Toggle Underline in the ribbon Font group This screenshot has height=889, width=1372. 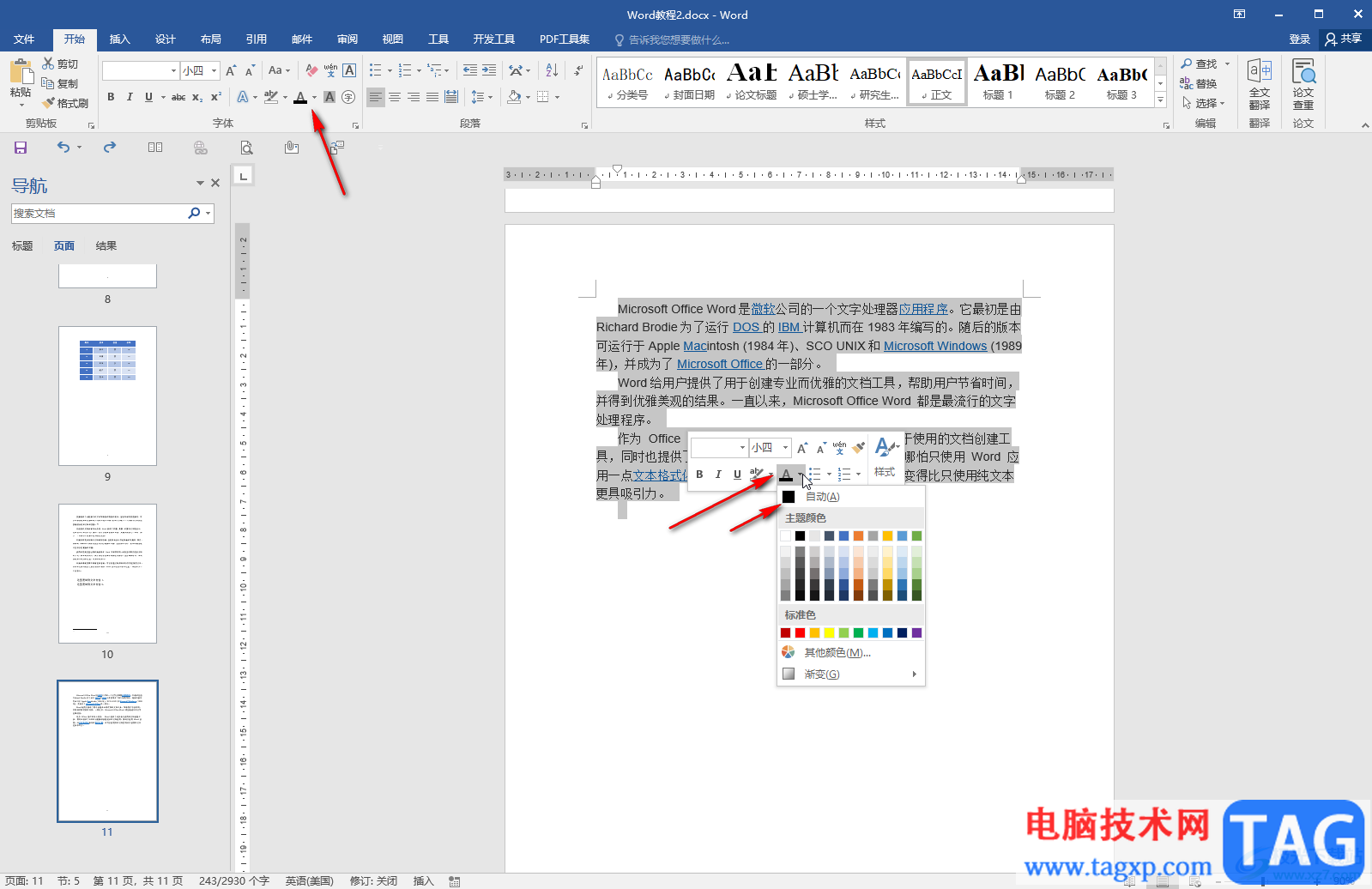148,97
